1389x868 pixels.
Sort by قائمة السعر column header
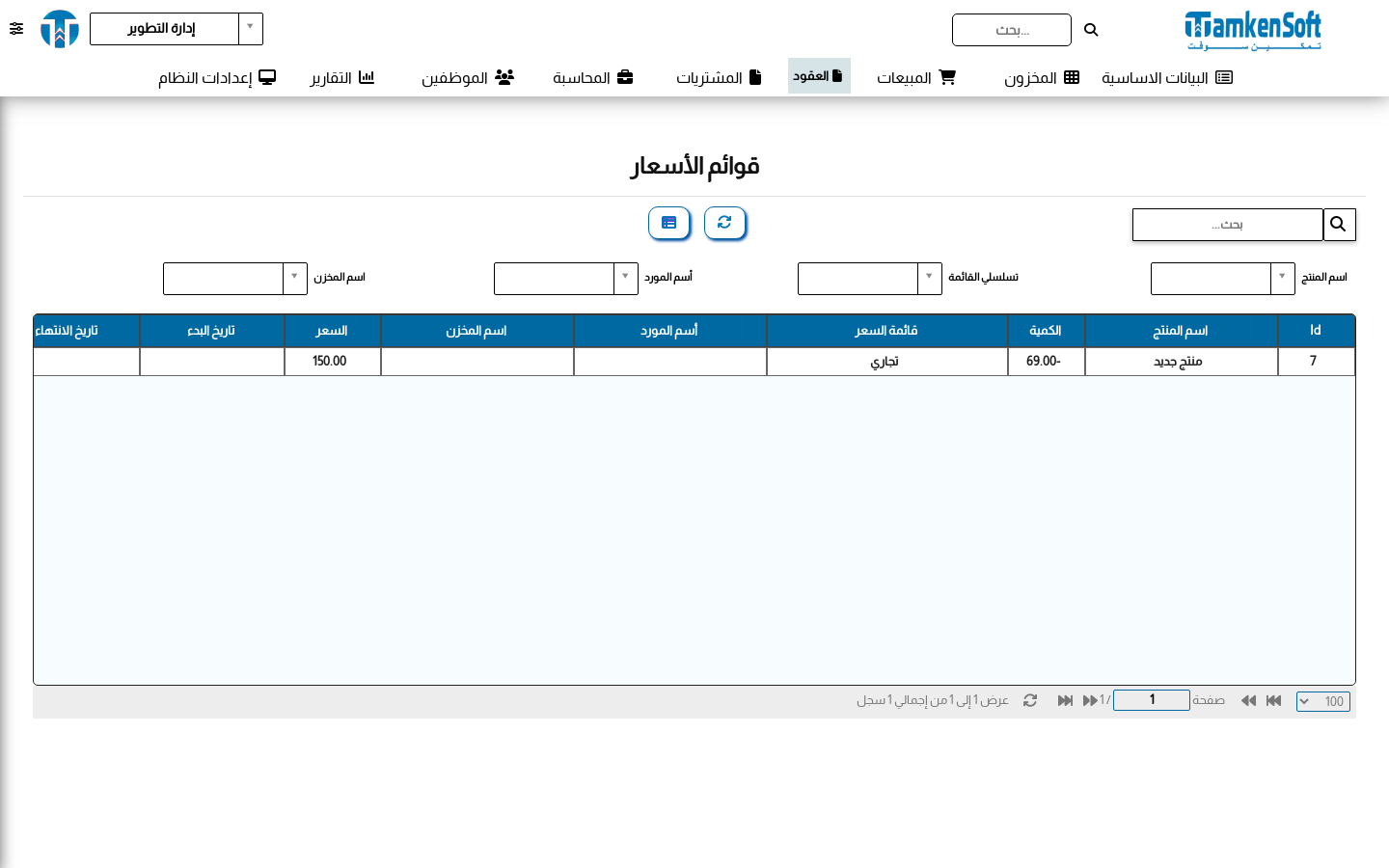[886, 331]
